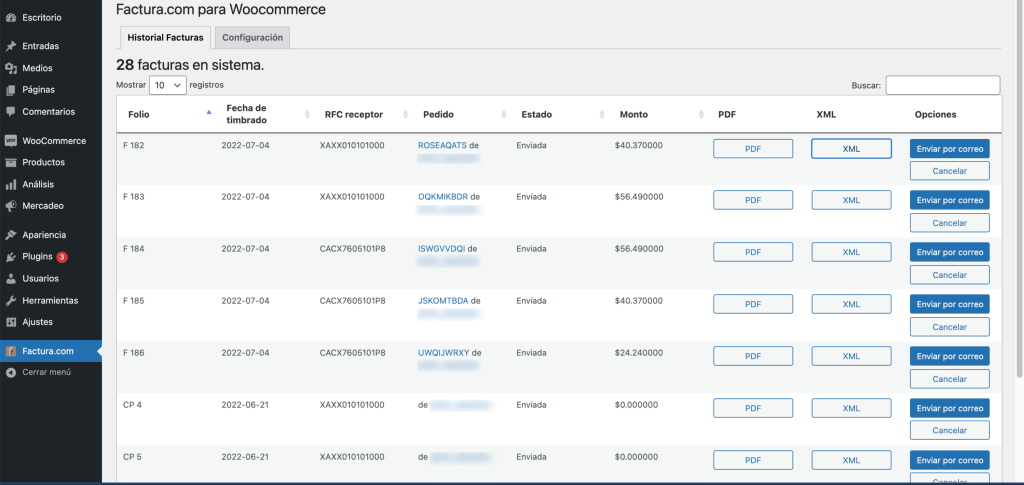Click the page vertical scrollbar

pyautogui.click(x=1020, y=189)
